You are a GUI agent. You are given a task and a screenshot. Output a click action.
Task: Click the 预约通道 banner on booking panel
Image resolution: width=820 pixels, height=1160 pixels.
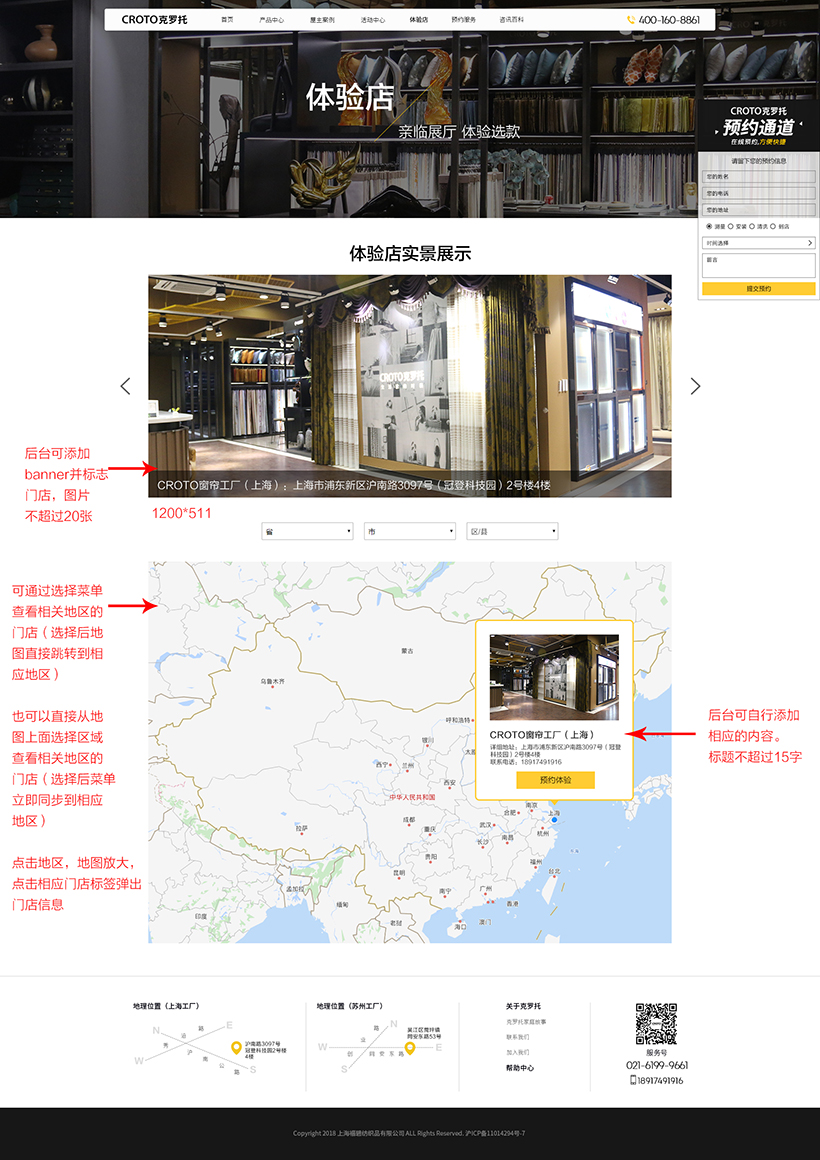pos(759,127)
